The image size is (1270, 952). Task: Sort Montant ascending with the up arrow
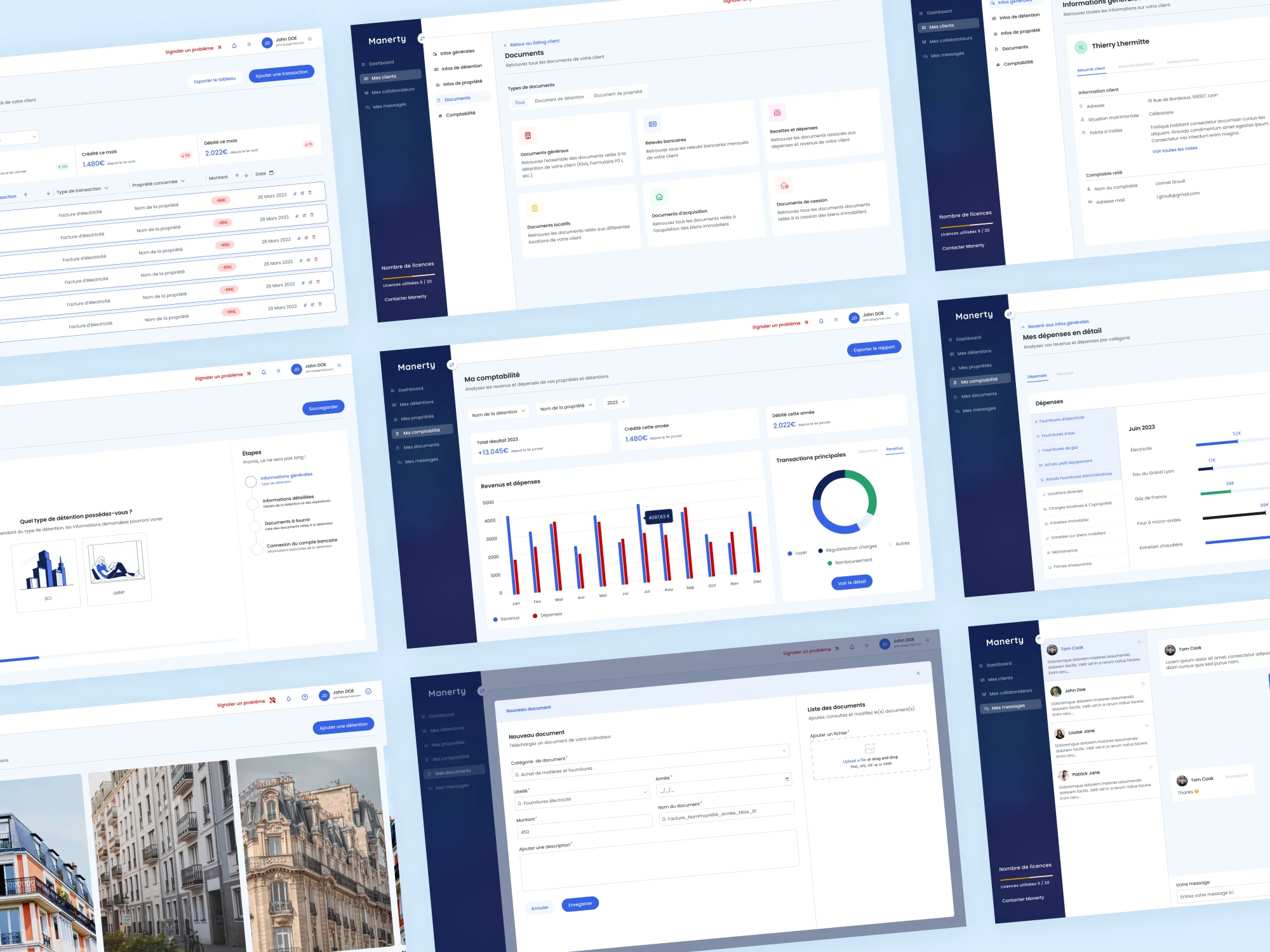click(x=237, y=176)
